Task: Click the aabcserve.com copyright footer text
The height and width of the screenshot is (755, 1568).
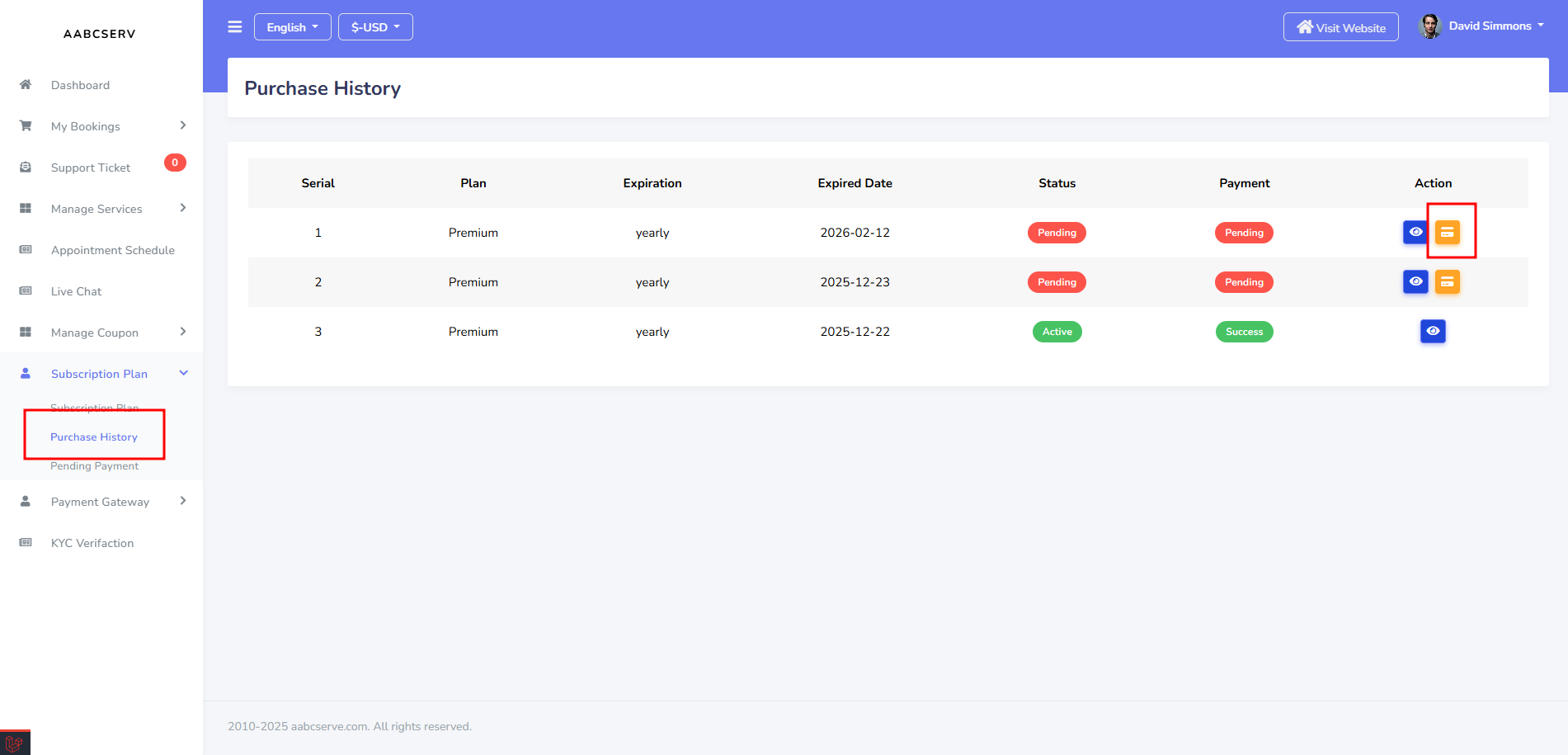Action: click(350, 727)
